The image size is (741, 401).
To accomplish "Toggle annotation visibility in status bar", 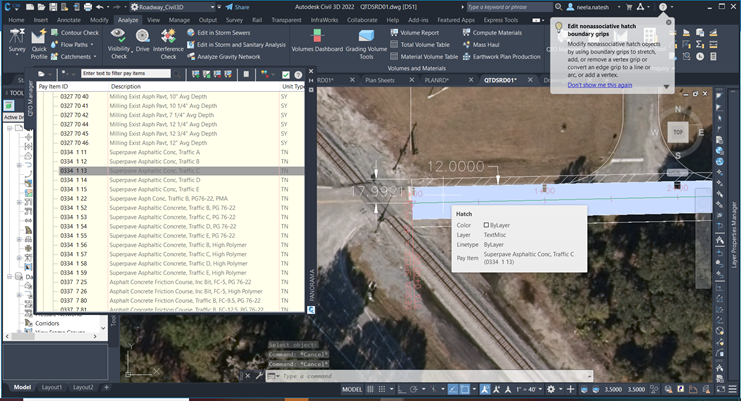I will pos(485,389).
